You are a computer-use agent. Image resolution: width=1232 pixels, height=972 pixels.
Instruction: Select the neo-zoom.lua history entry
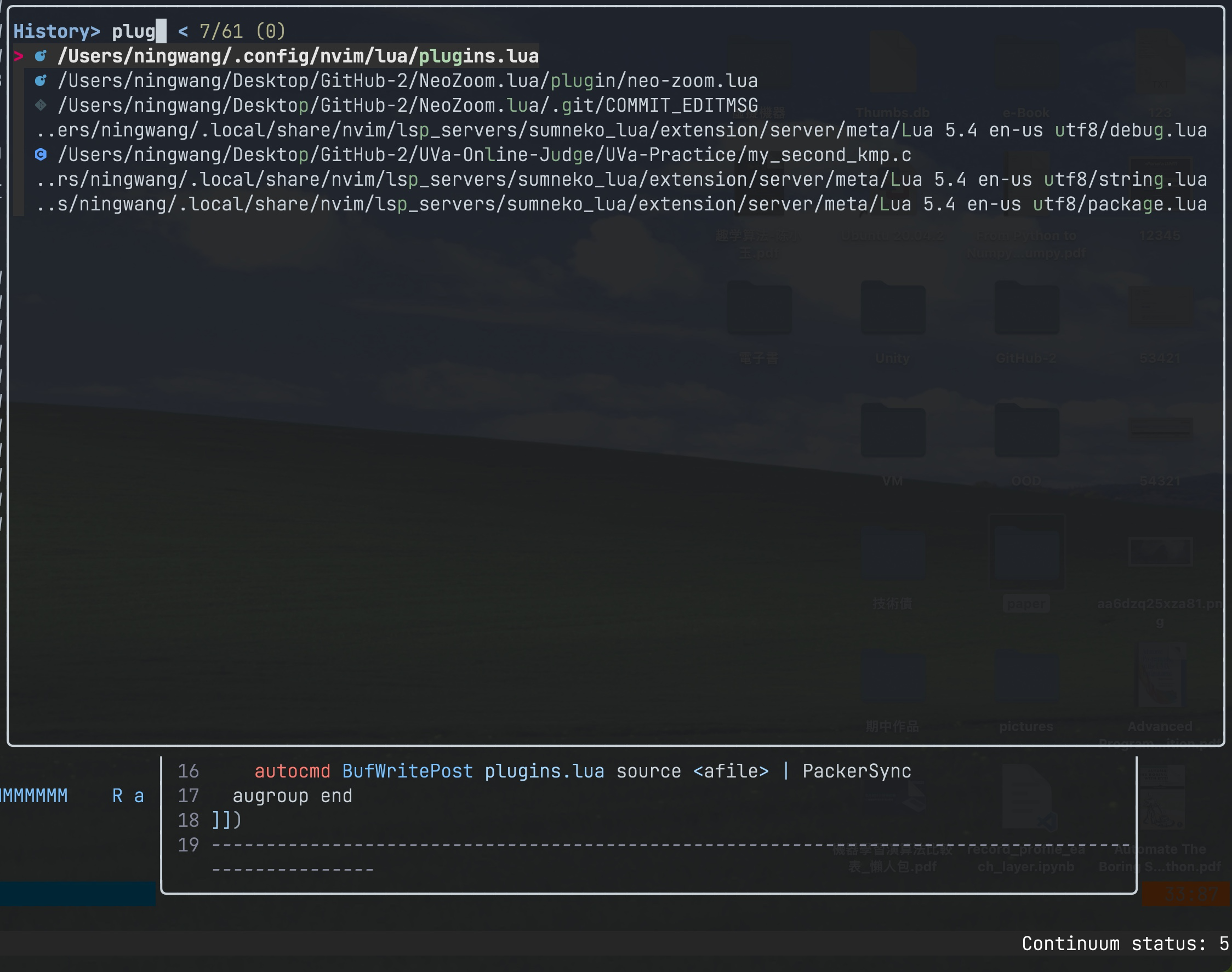click(407, 81)
